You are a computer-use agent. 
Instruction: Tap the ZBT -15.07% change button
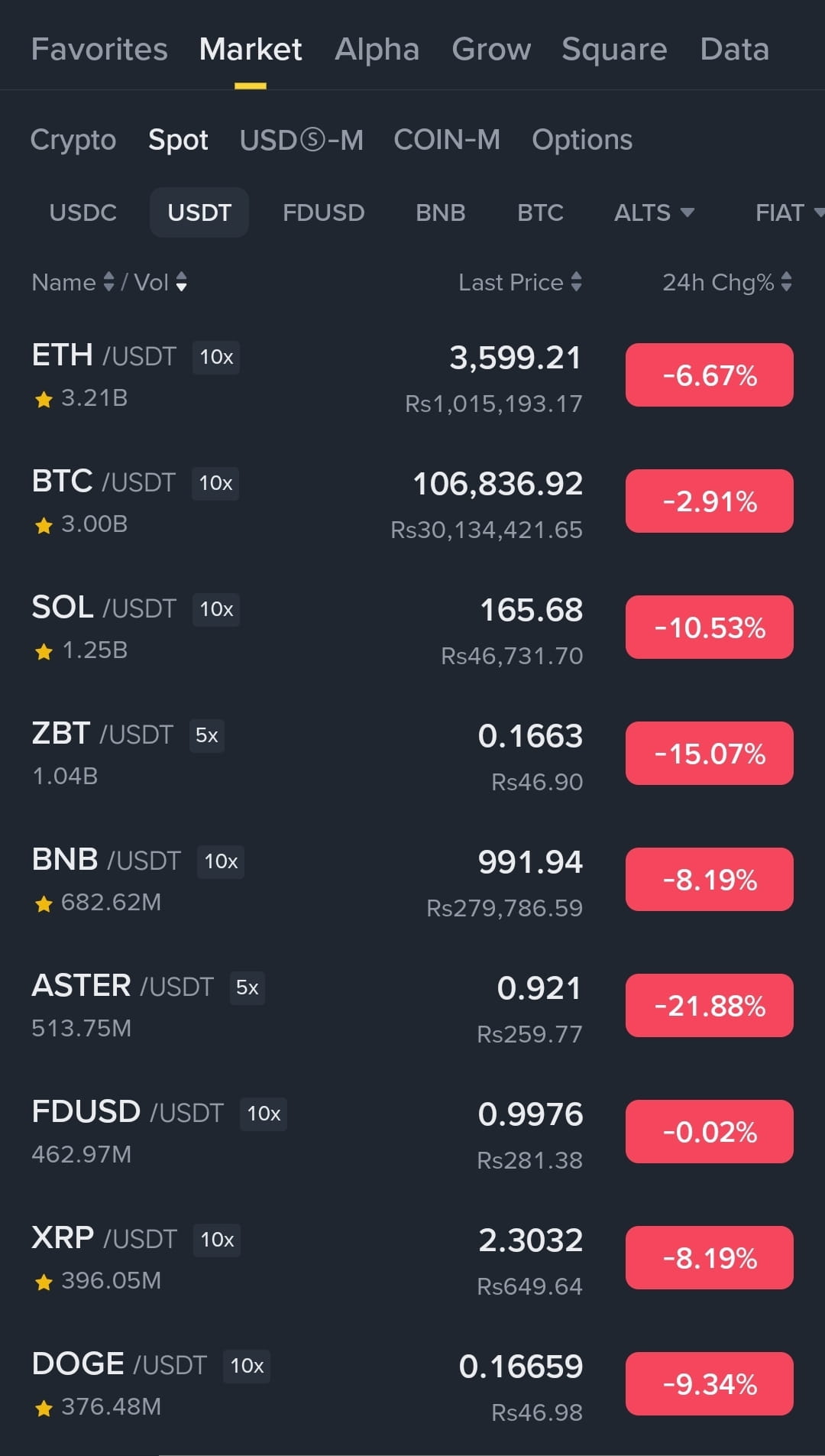pos(710,754)
